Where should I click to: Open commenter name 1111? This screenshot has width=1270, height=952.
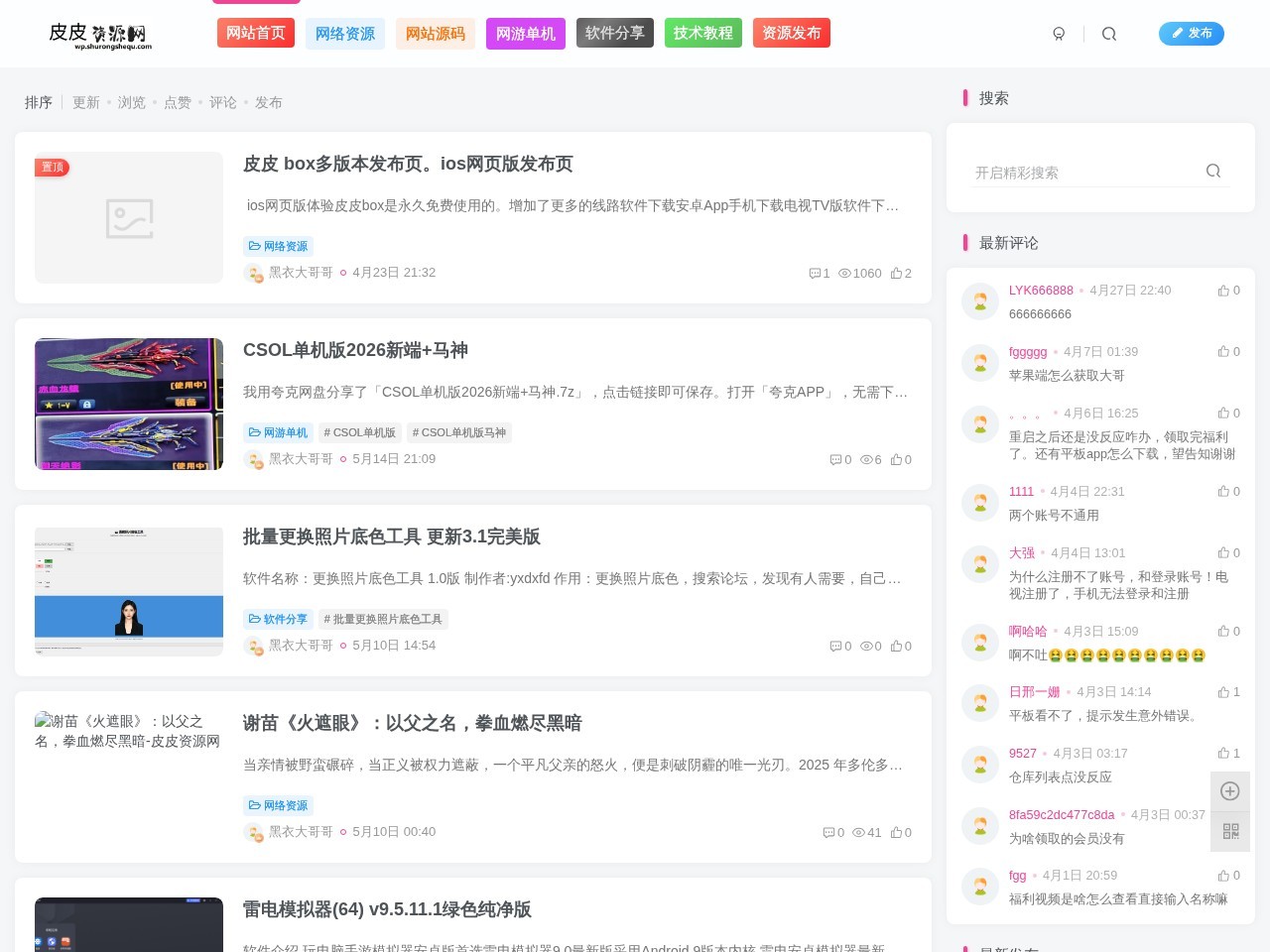tap(1021, 492)
